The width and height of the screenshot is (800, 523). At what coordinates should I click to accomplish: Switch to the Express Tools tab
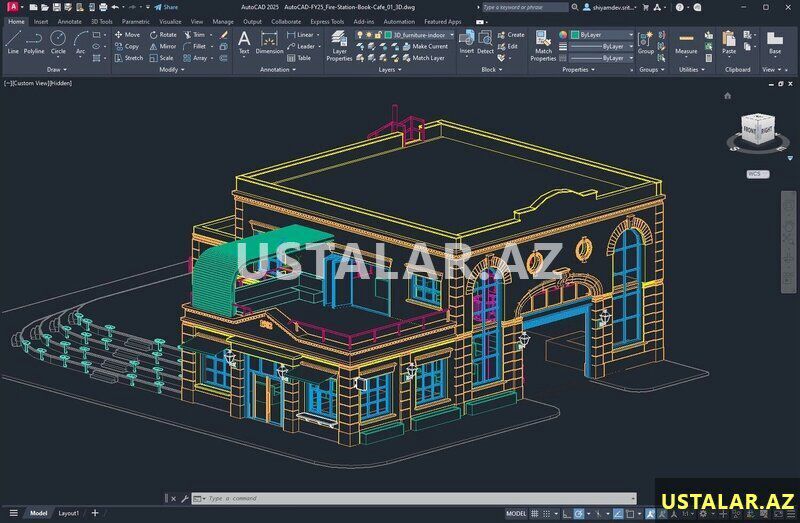tap(327, 22)
